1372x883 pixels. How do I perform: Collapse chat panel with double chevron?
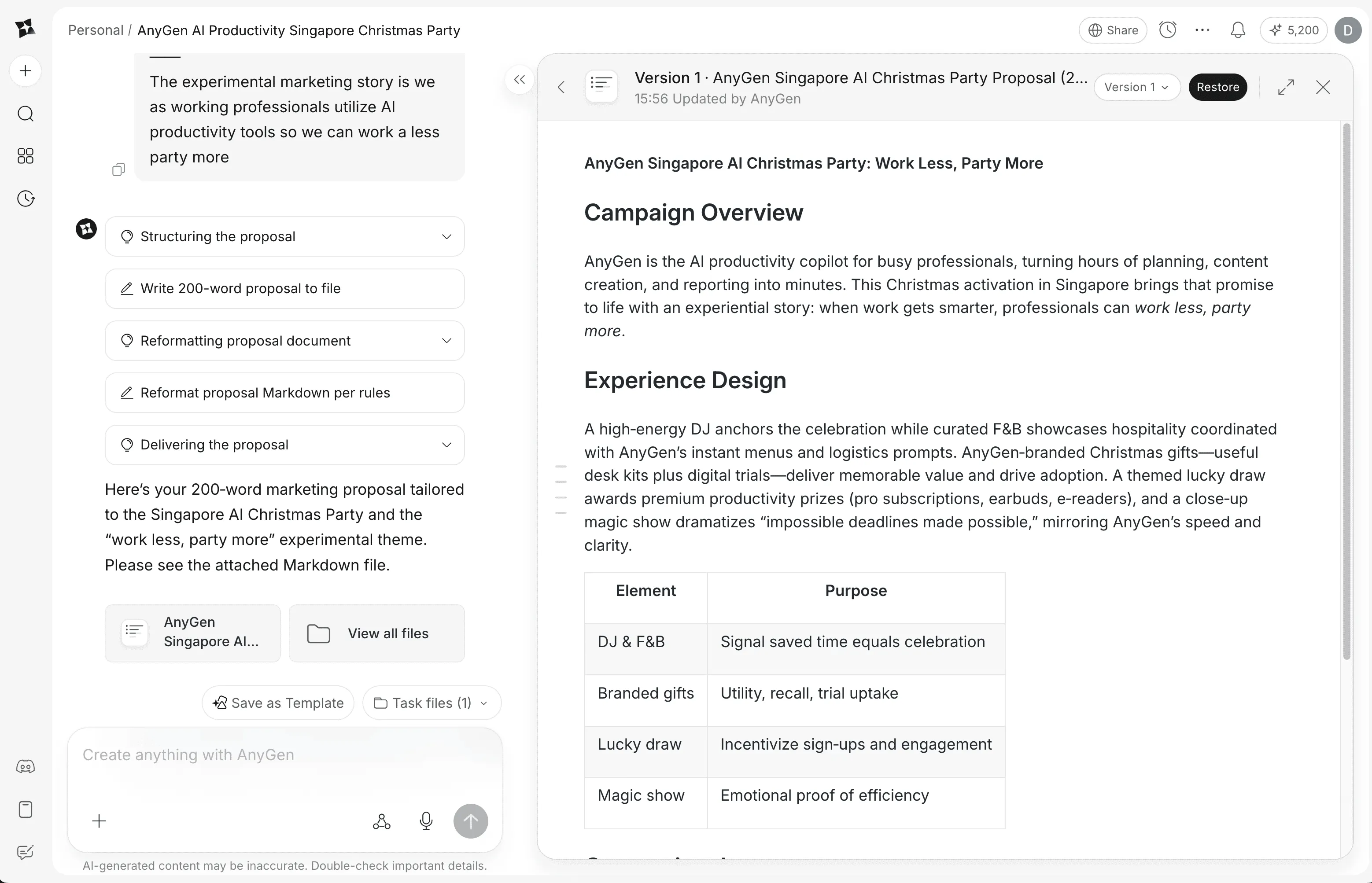coord(520,80)
